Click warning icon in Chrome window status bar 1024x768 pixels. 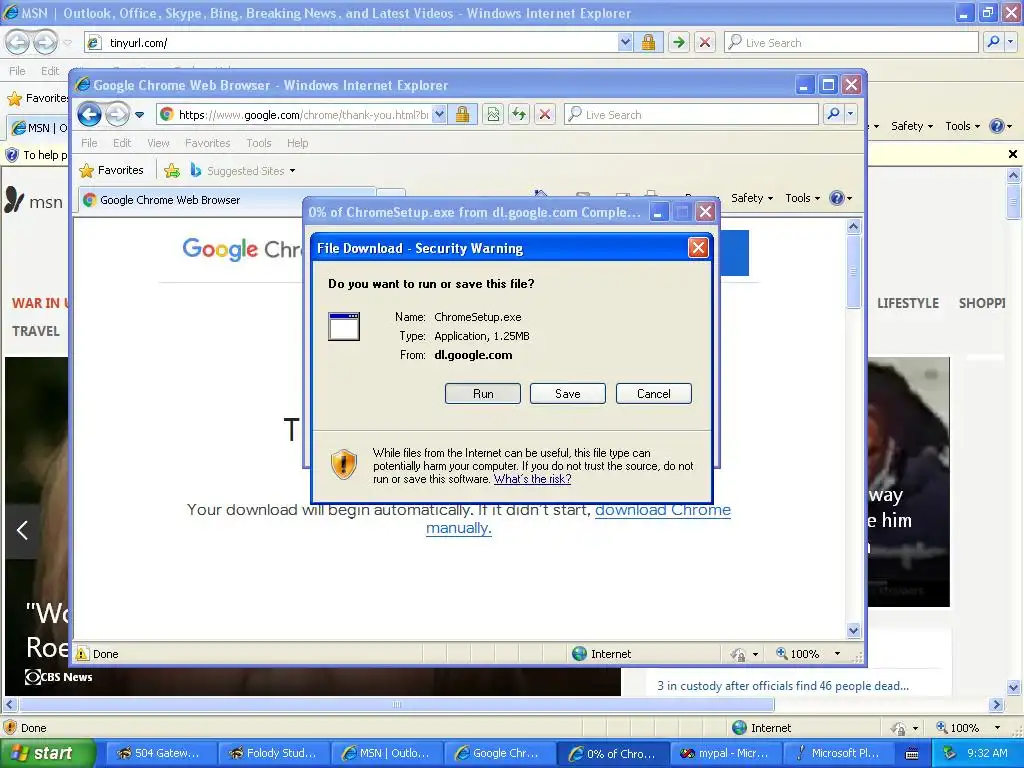[82, 654]
